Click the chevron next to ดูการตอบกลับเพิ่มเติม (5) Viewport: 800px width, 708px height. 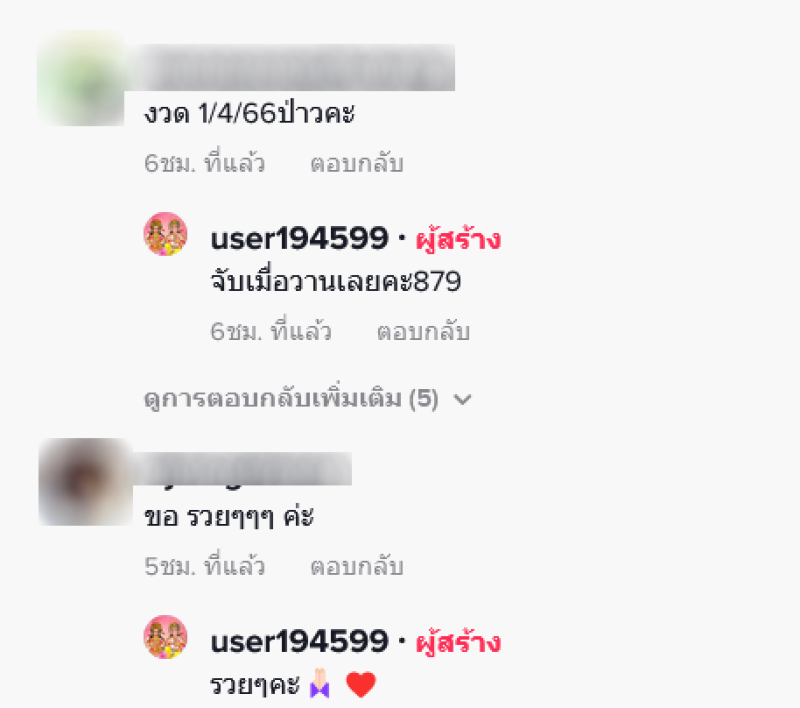point(462,399)
